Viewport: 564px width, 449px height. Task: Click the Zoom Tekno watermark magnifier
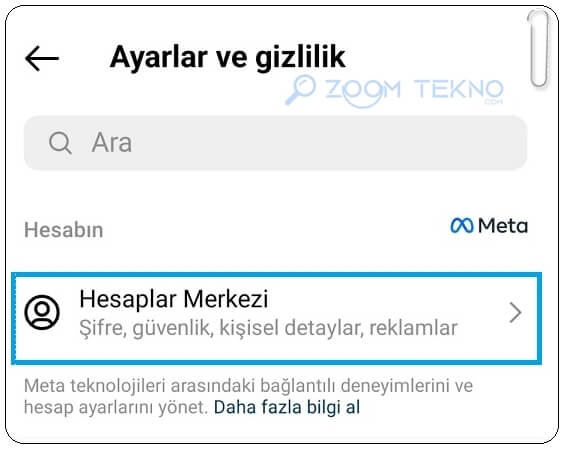click(300, 90)
